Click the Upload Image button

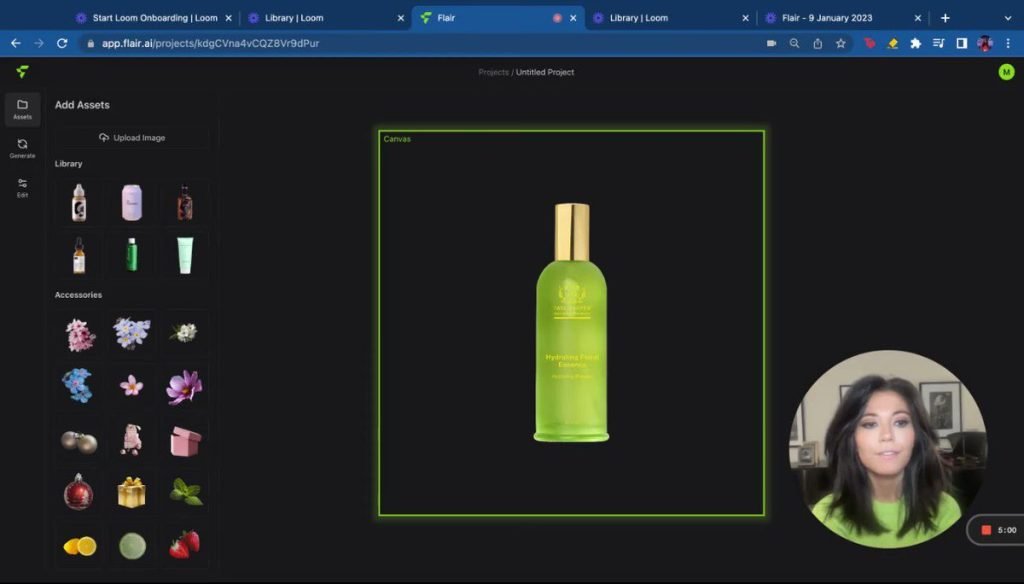coord(132,138)
